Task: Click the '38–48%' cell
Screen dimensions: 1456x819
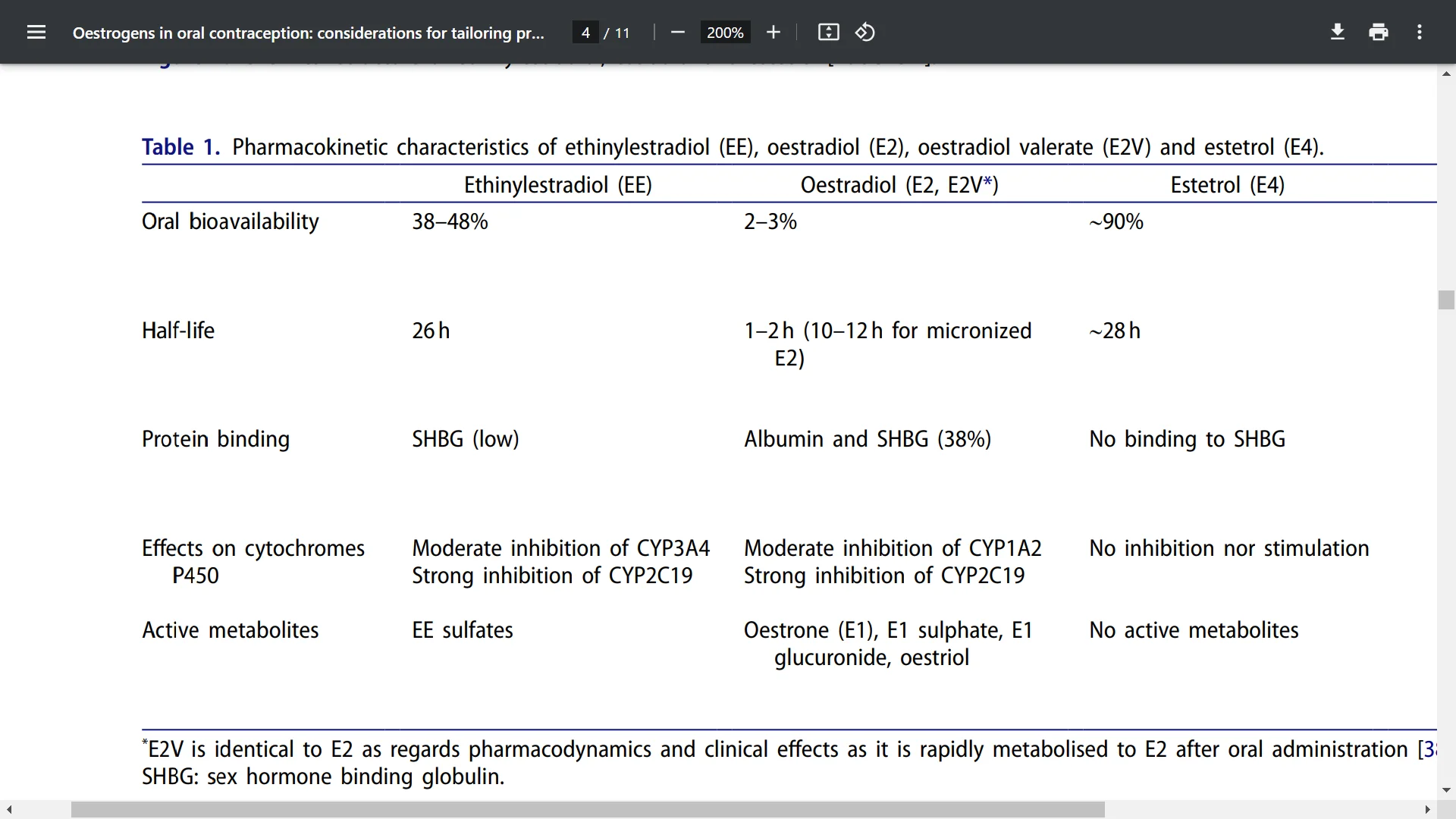Action: coord(450,221)
